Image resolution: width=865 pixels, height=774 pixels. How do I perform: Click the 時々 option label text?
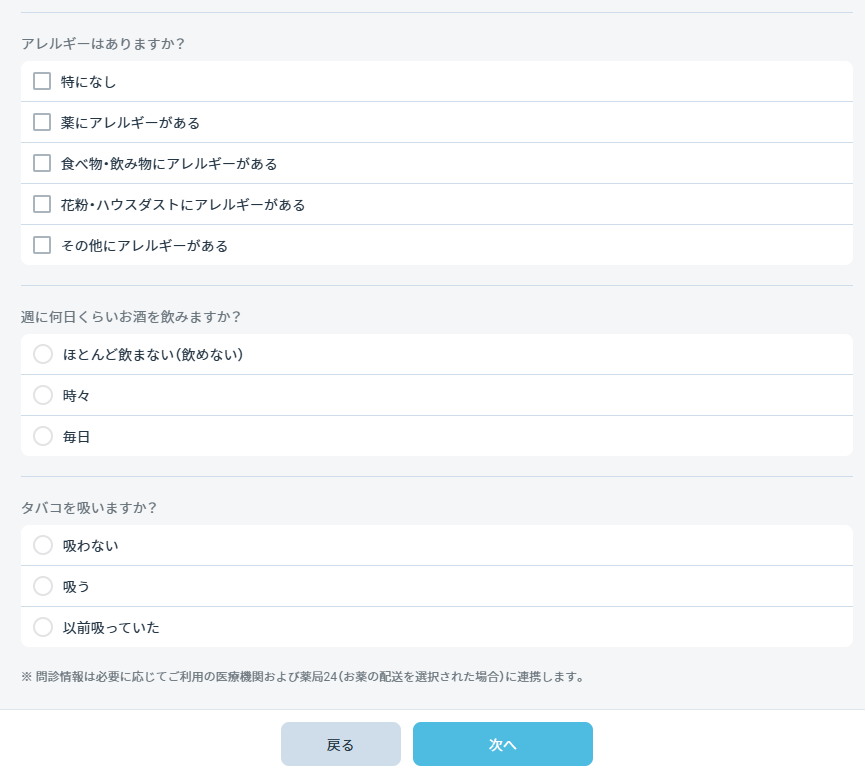click(x=76, y=396)
